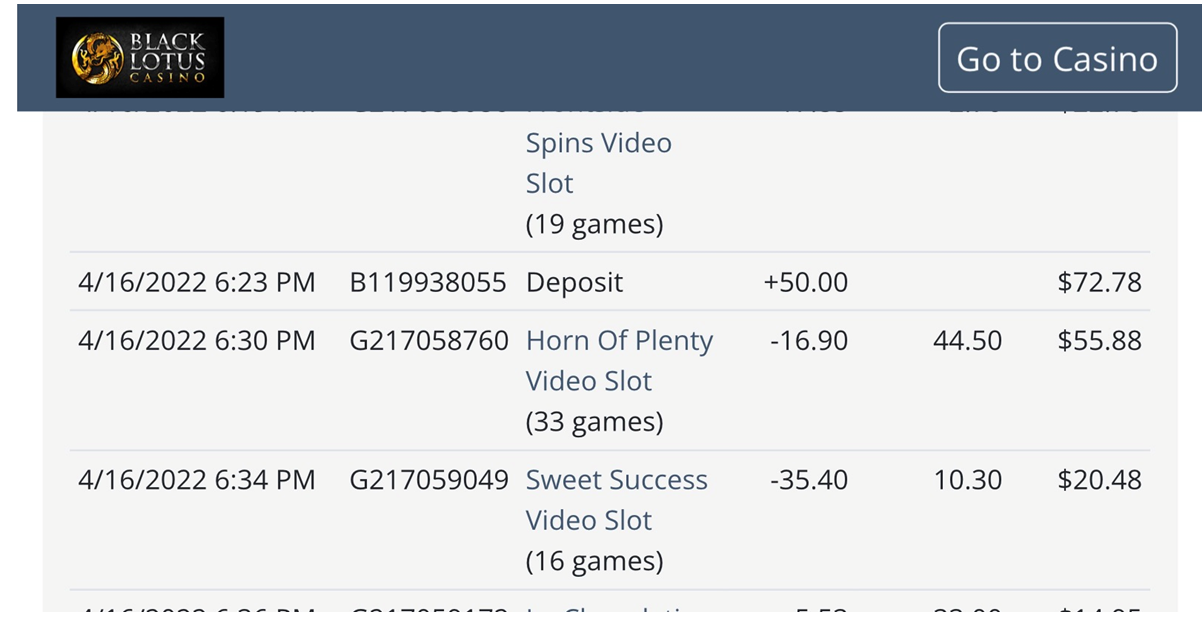
Task: Open the Sweet Success Video Slot link
Action: coord(616,499)
